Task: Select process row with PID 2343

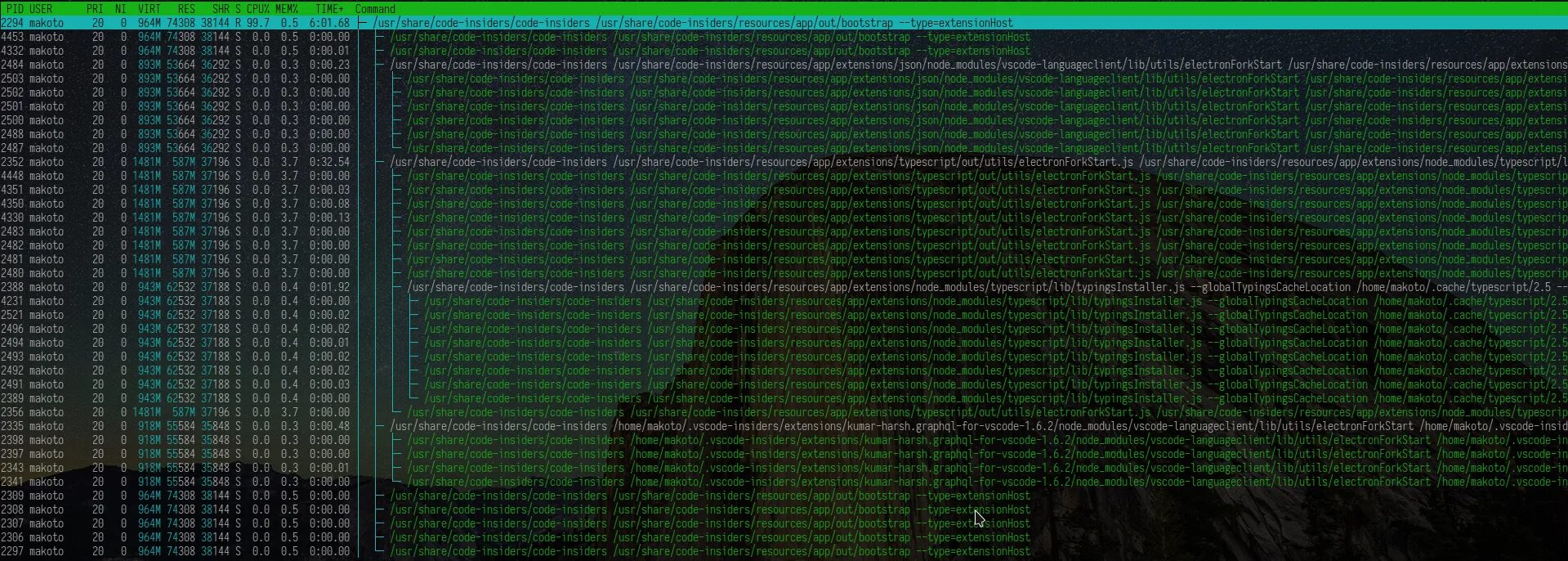Action: pos(784,468)
